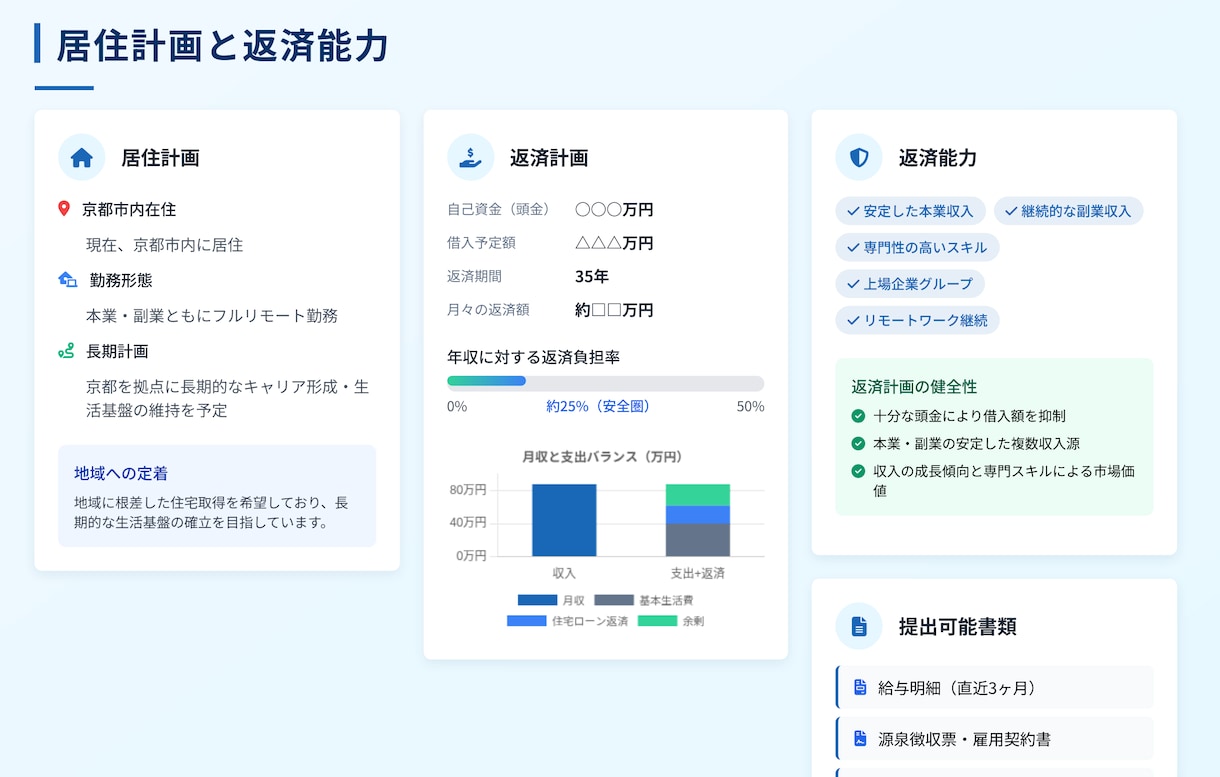The width and height of the screenshot is (1220, 777).
Task: Click the 居住計画と返済能力 page heading
Action: [x=222, y=46]
